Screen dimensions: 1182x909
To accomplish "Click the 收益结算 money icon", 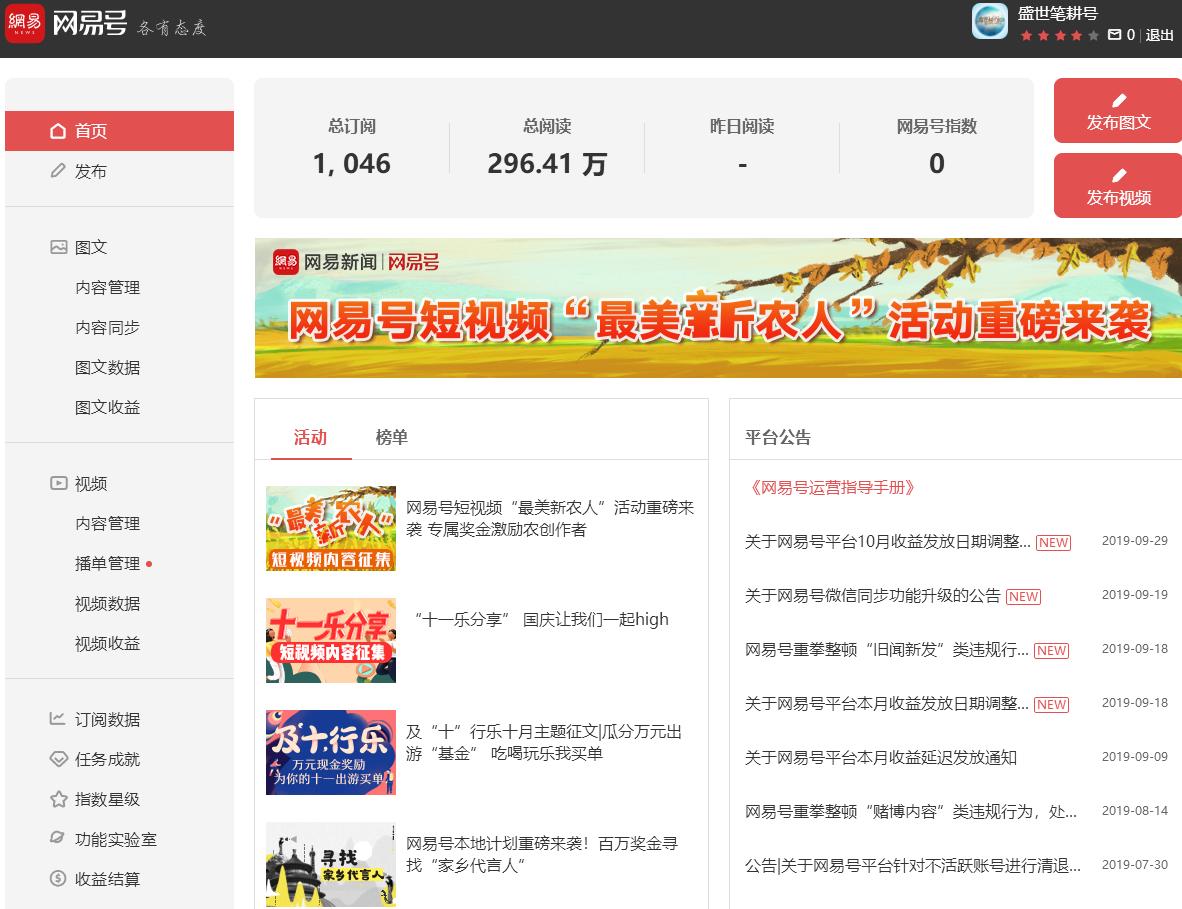I will pos(58,879).
